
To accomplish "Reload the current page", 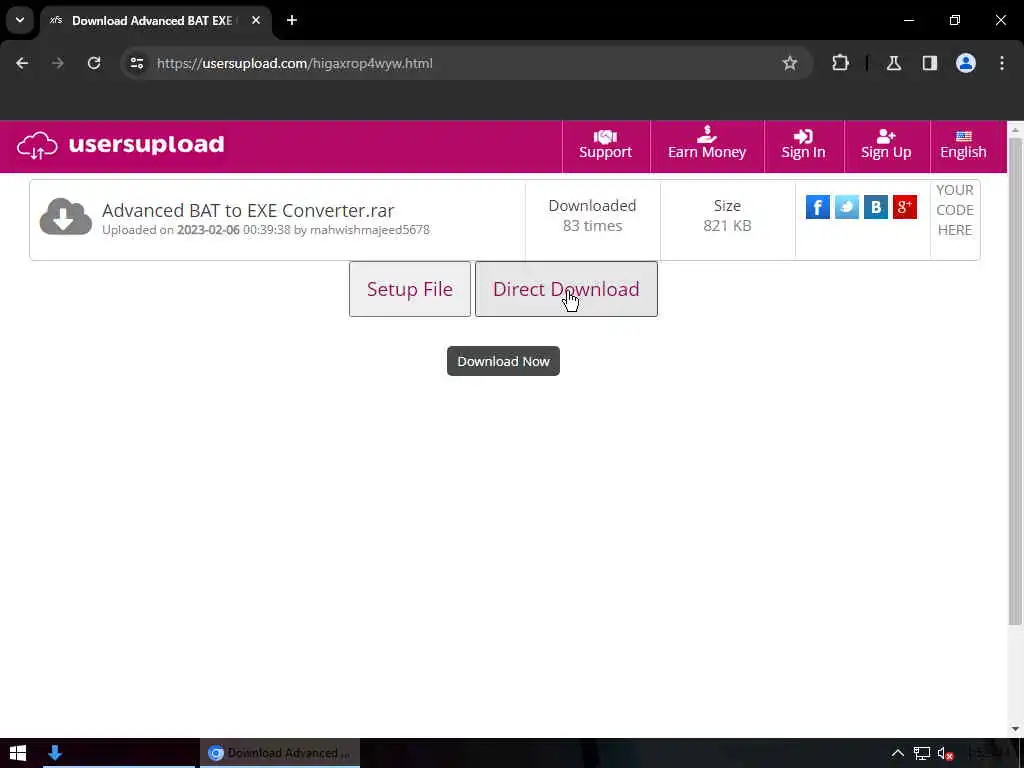I will 94,63.
